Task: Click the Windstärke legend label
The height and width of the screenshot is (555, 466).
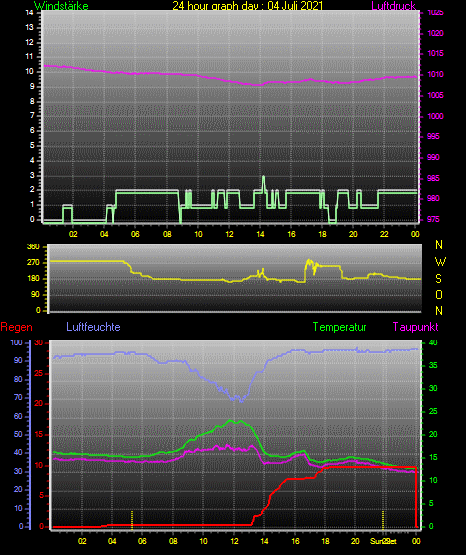Action: click(x=61, y=6)
